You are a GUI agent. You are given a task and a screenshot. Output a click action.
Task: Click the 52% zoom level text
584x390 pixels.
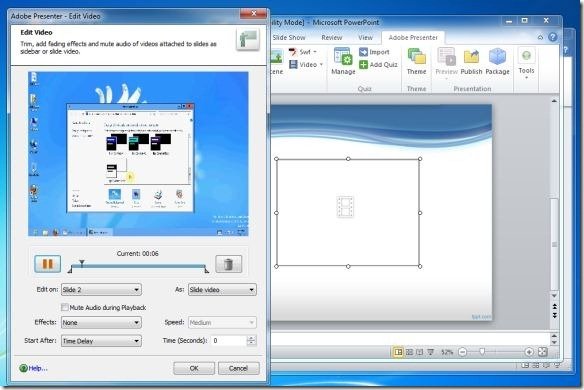[447, 352]
